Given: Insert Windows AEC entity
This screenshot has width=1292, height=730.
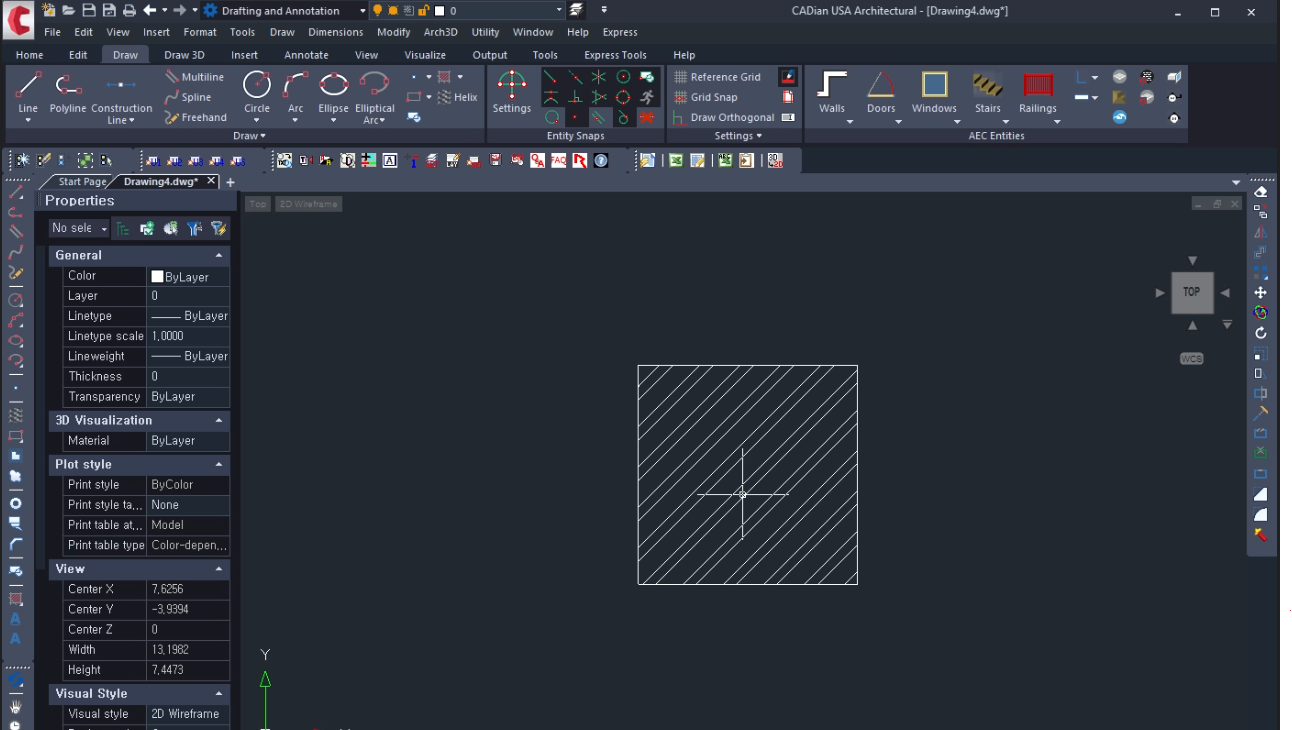Looking at the screenshot, I should pos(934,92).
